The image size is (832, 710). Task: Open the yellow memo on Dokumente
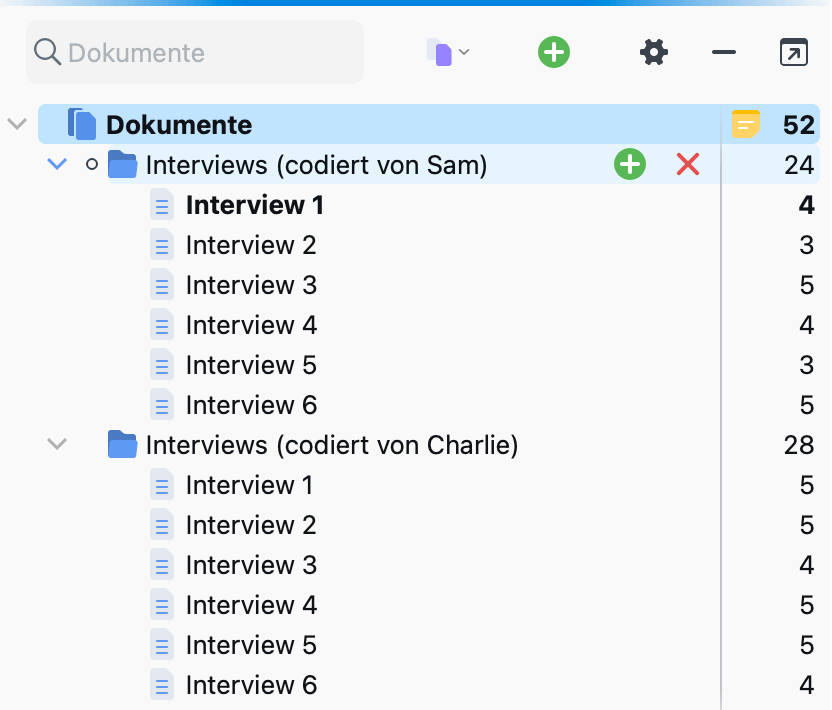click(x=746, y=123)
